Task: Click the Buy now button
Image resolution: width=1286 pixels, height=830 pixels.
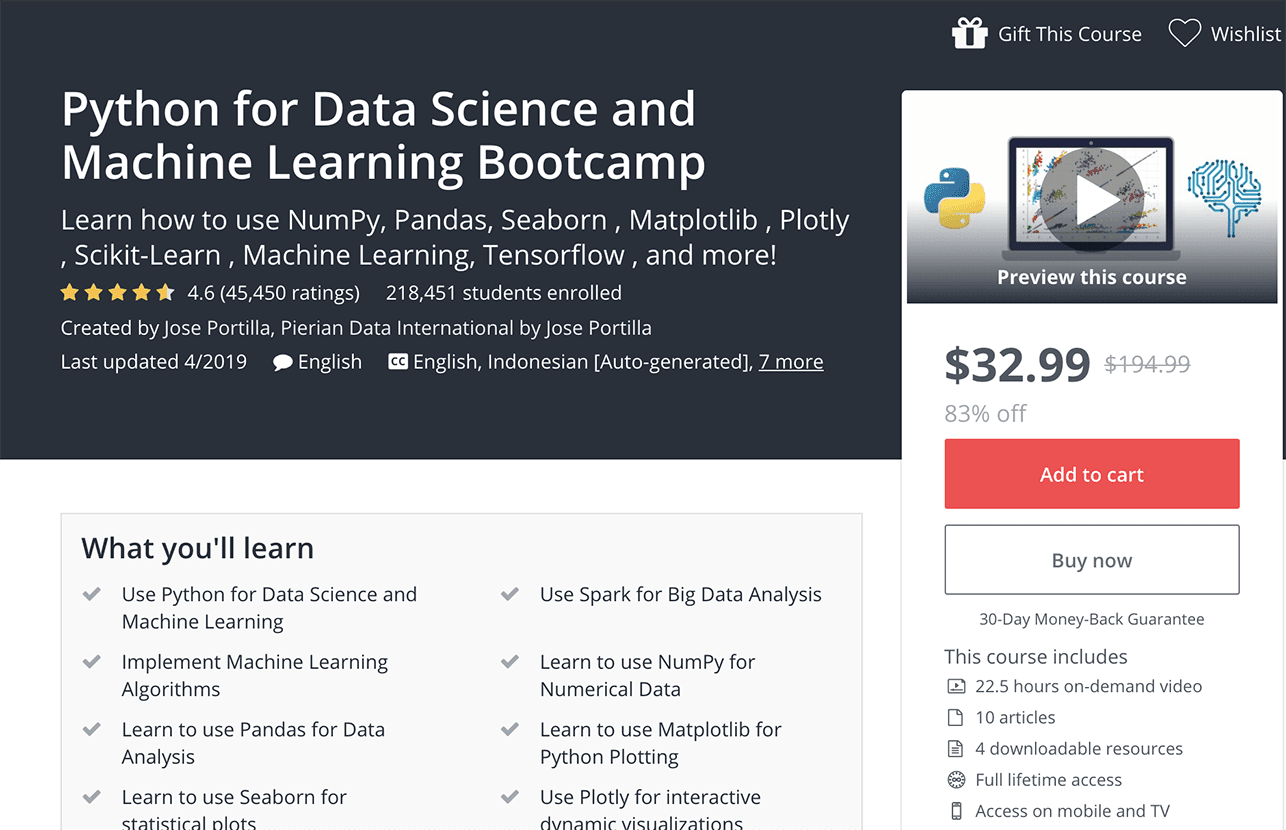Action: click(x=1092, y=560)
